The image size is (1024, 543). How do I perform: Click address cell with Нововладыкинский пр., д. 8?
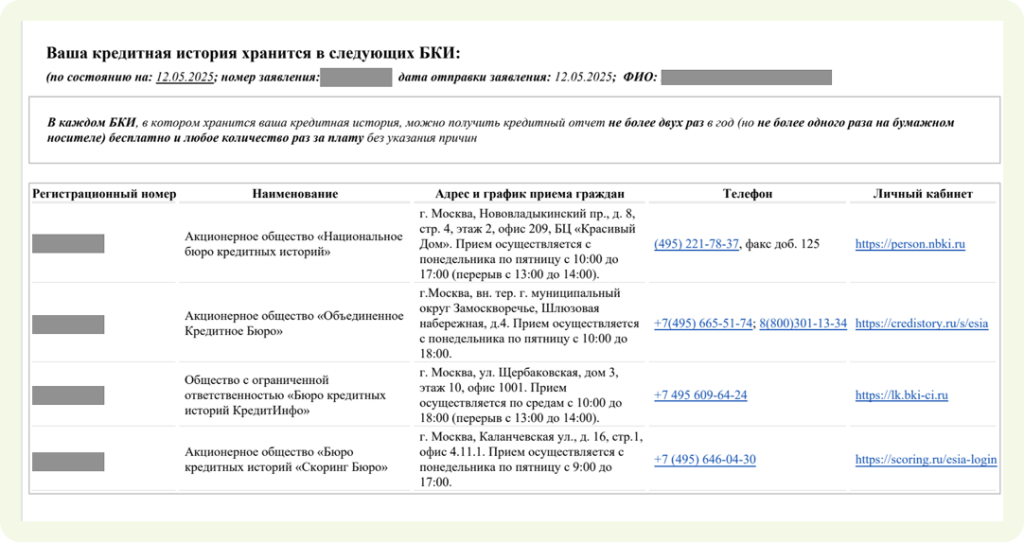click(529, 244)
